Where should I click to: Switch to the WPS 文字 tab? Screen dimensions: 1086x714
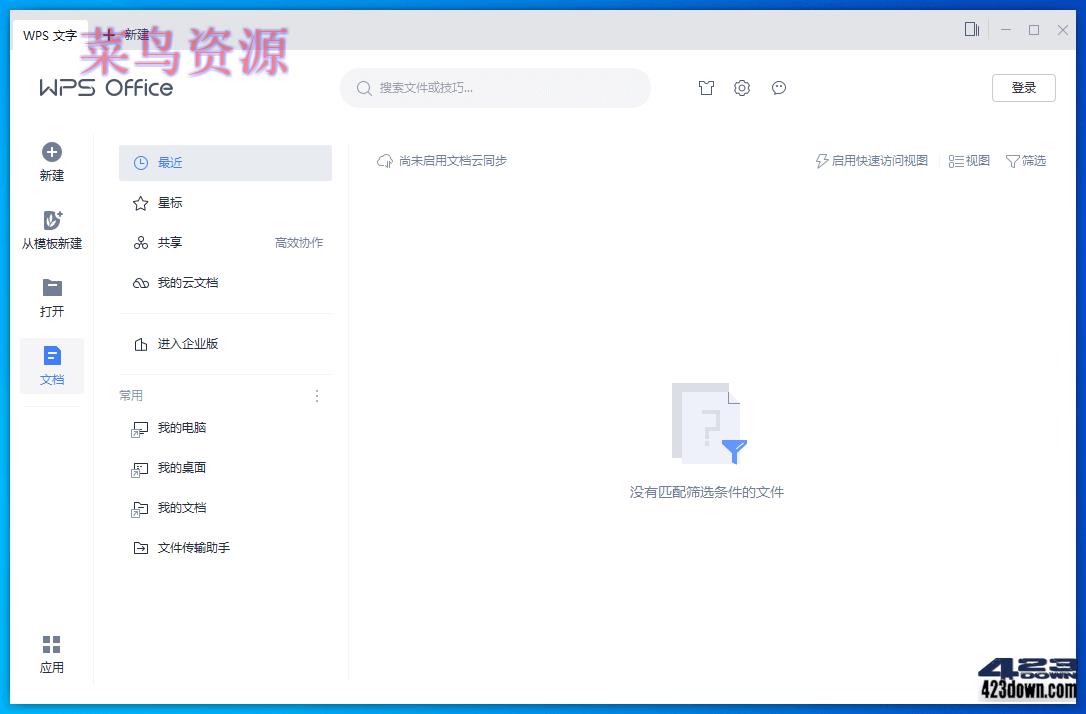pos(48,35)
